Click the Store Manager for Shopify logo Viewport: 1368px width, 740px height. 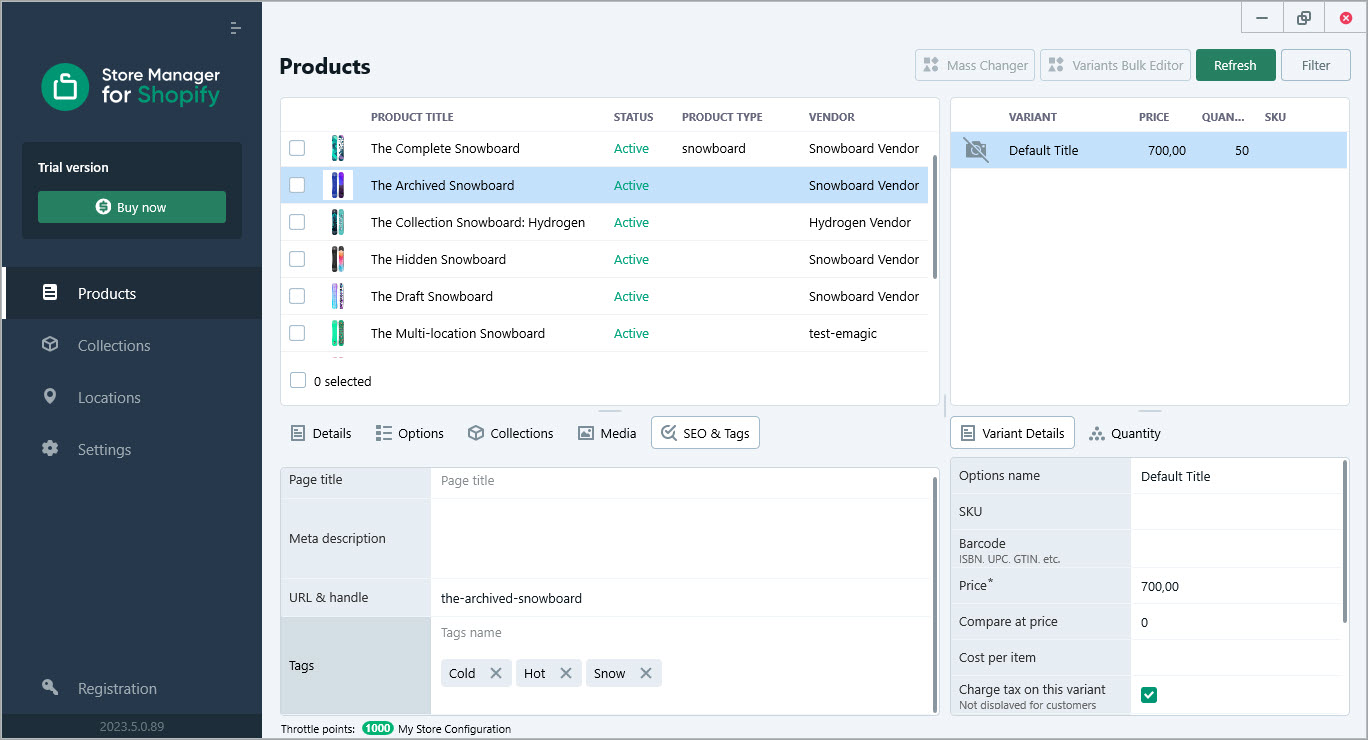tap(131, 87)
